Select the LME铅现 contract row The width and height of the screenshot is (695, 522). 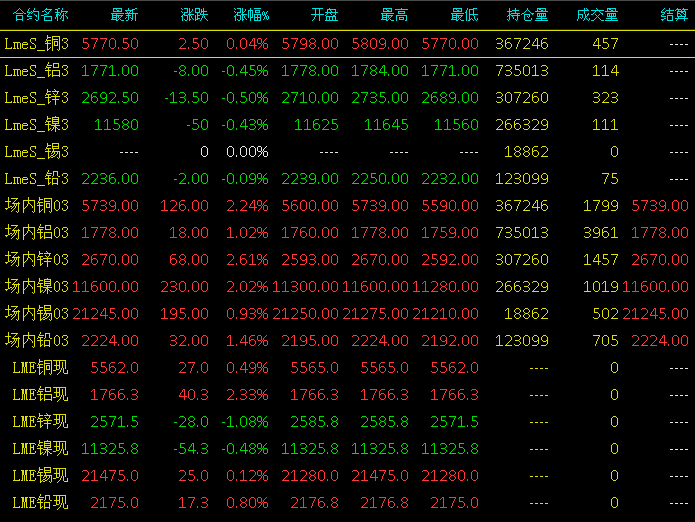[348, 503]
